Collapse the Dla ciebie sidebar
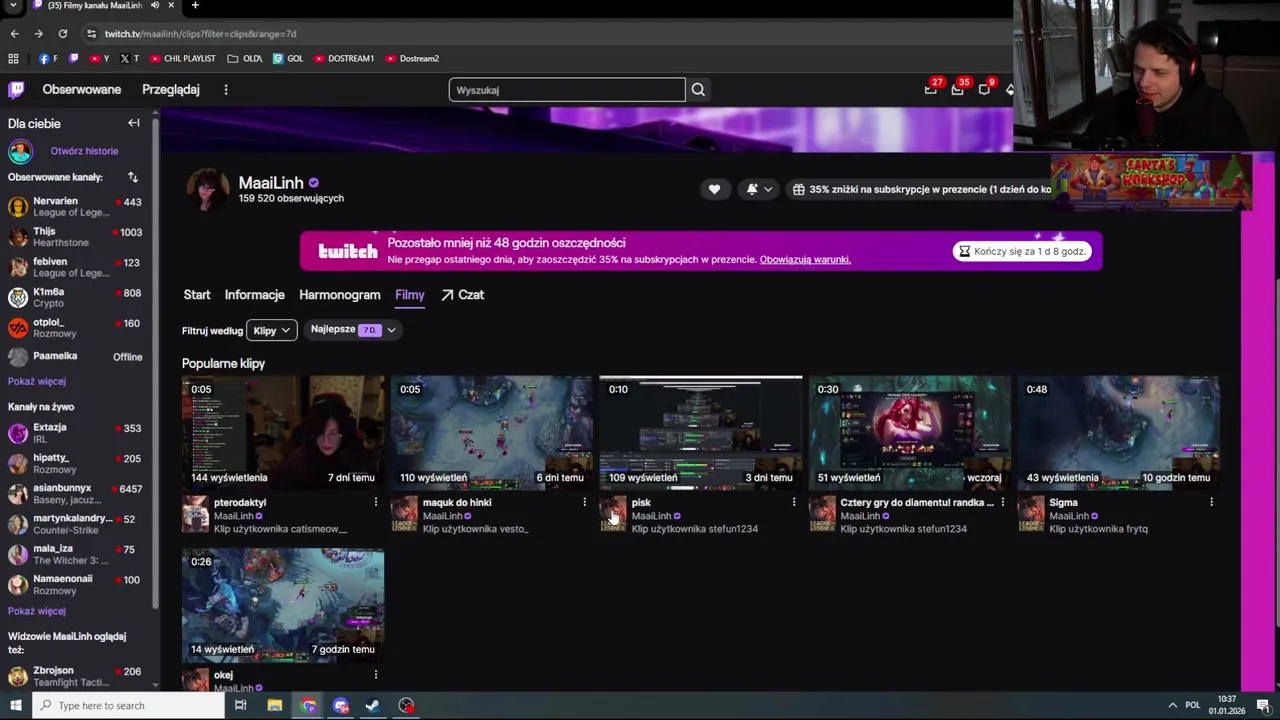Viewport: 1280px width, 720px height. pyautogui.click(x=134, y=123)
